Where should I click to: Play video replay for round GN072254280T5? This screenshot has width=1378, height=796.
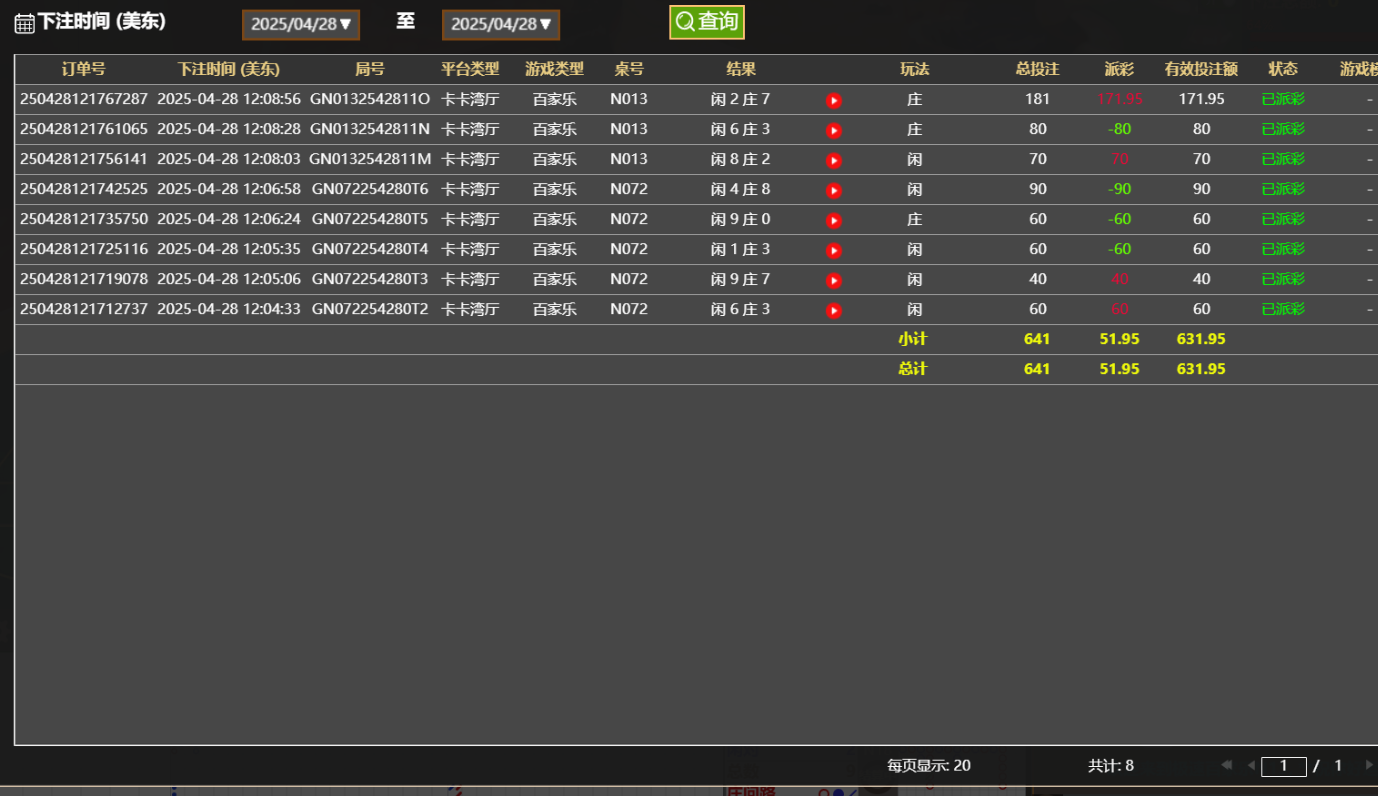pyautogui.click(x=834, y=220)
